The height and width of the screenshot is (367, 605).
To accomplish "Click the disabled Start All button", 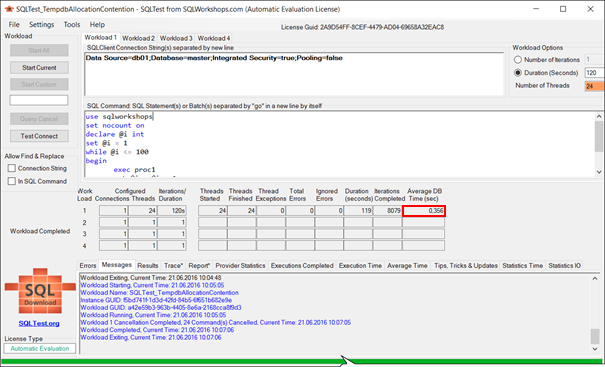I will pos(39,51).
